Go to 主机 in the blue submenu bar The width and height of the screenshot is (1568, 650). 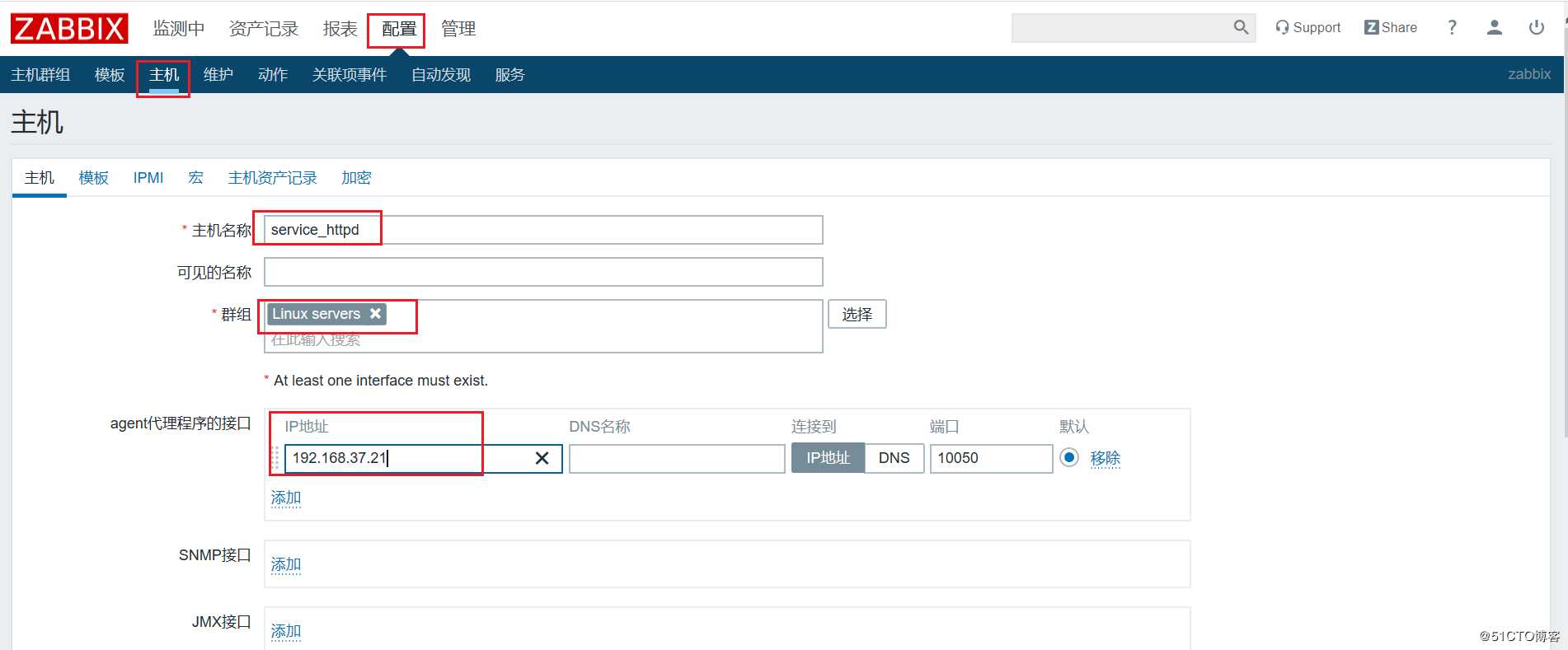click(x=164, y=75)
